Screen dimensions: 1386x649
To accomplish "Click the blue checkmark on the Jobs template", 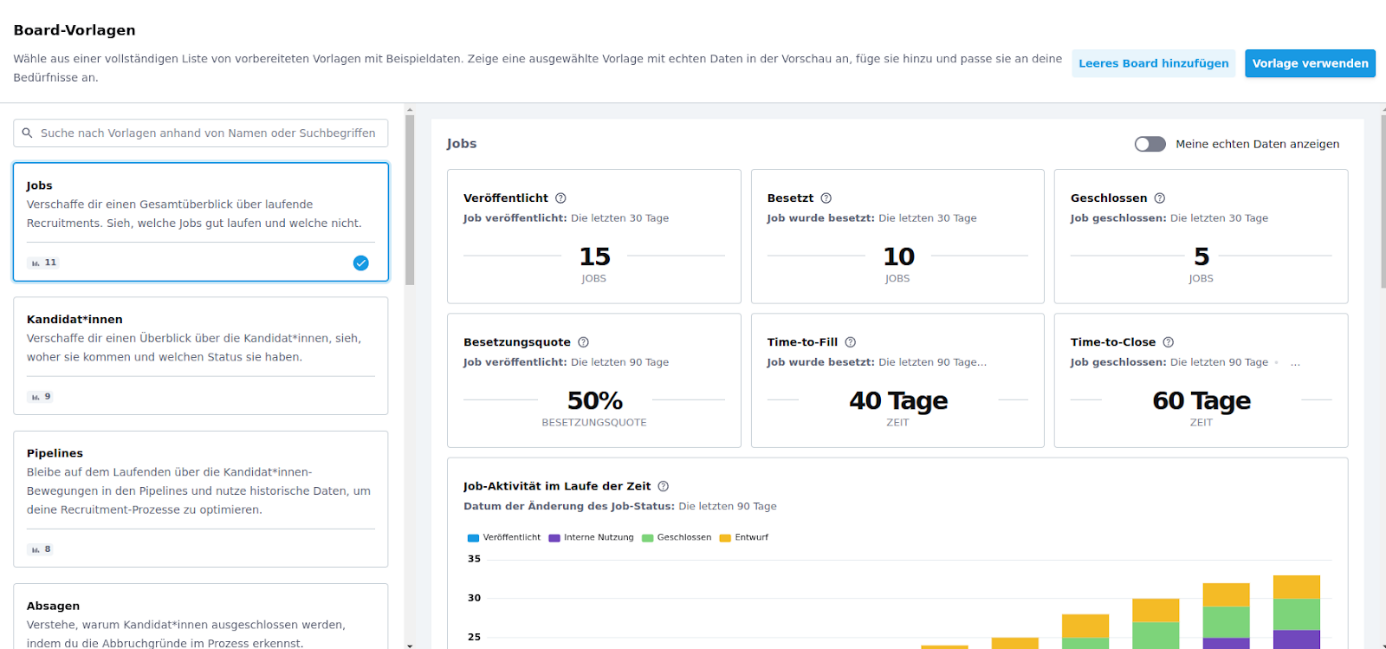I will 361,263.
